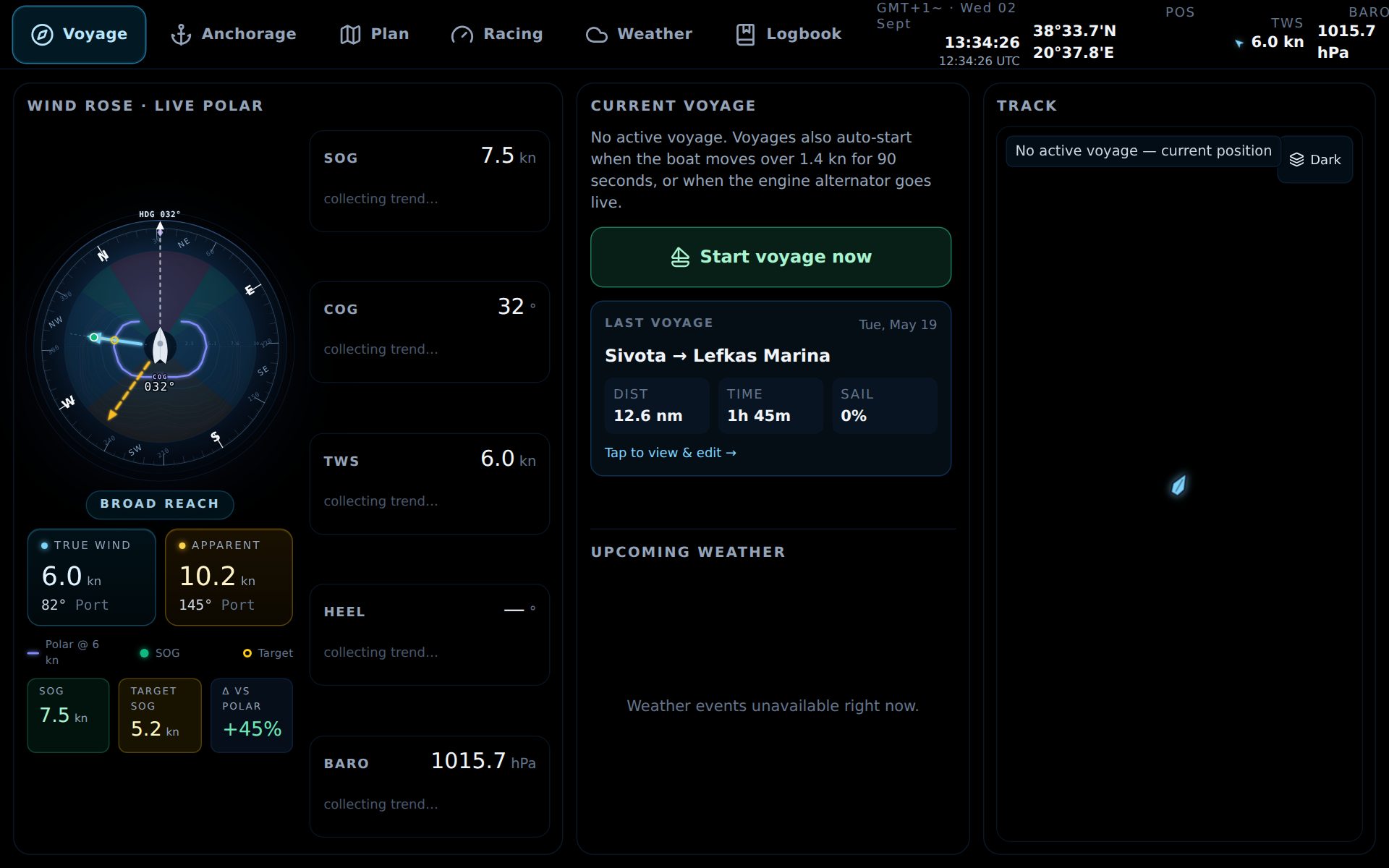Click the position 38°33.7'N readout in header
The image size is (1389, 868).
pyautogui.click(x=1074, y=31)
